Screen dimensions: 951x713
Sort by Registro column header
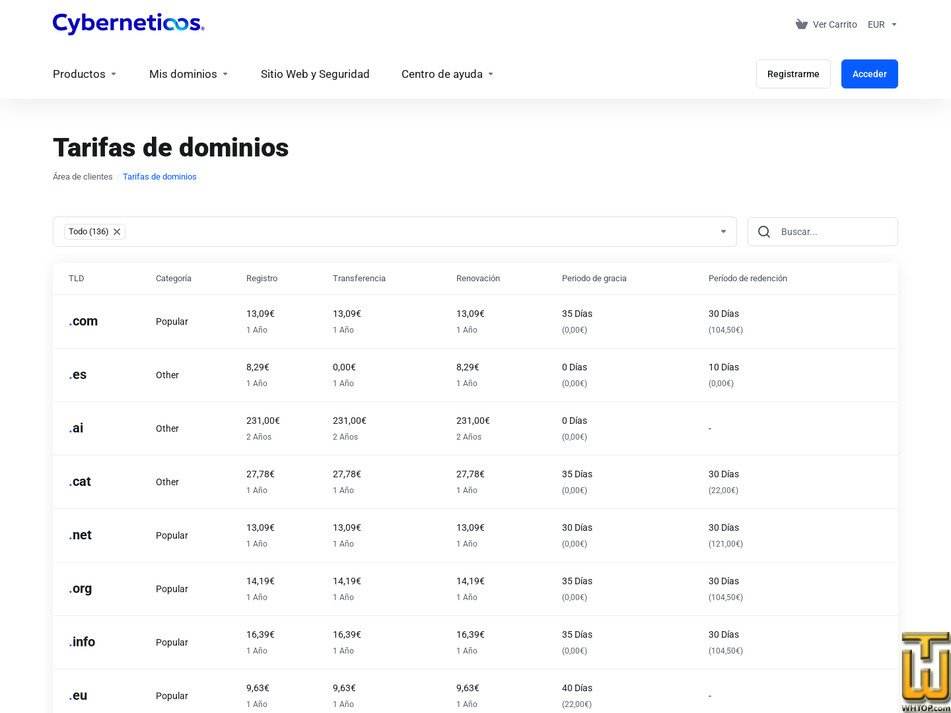tap(262, 278)
